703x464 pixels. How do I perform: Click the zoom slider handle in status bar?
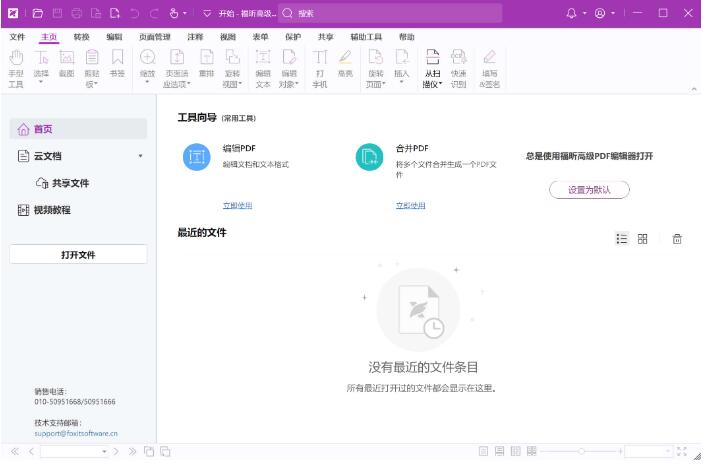tap(581, 451)
